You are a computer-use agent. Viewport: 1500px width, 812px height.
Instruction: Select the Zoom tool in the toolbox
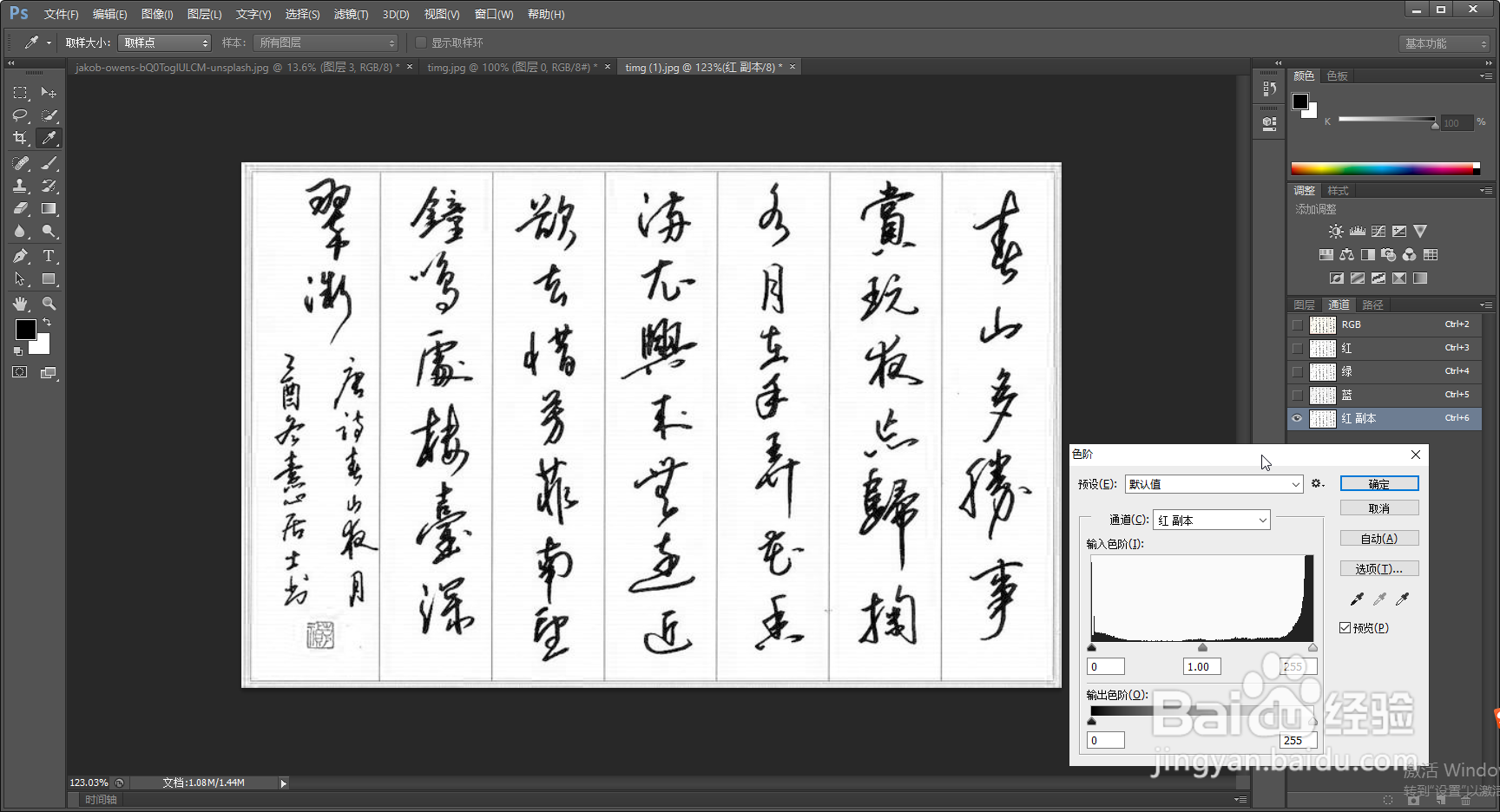pyautogui.click(x=49, y=304)
